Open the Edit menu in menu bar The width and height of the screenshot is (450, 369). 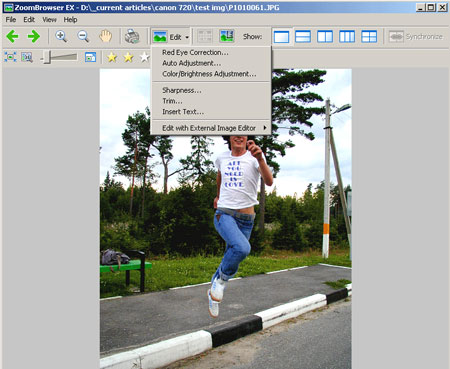[29, 20]
